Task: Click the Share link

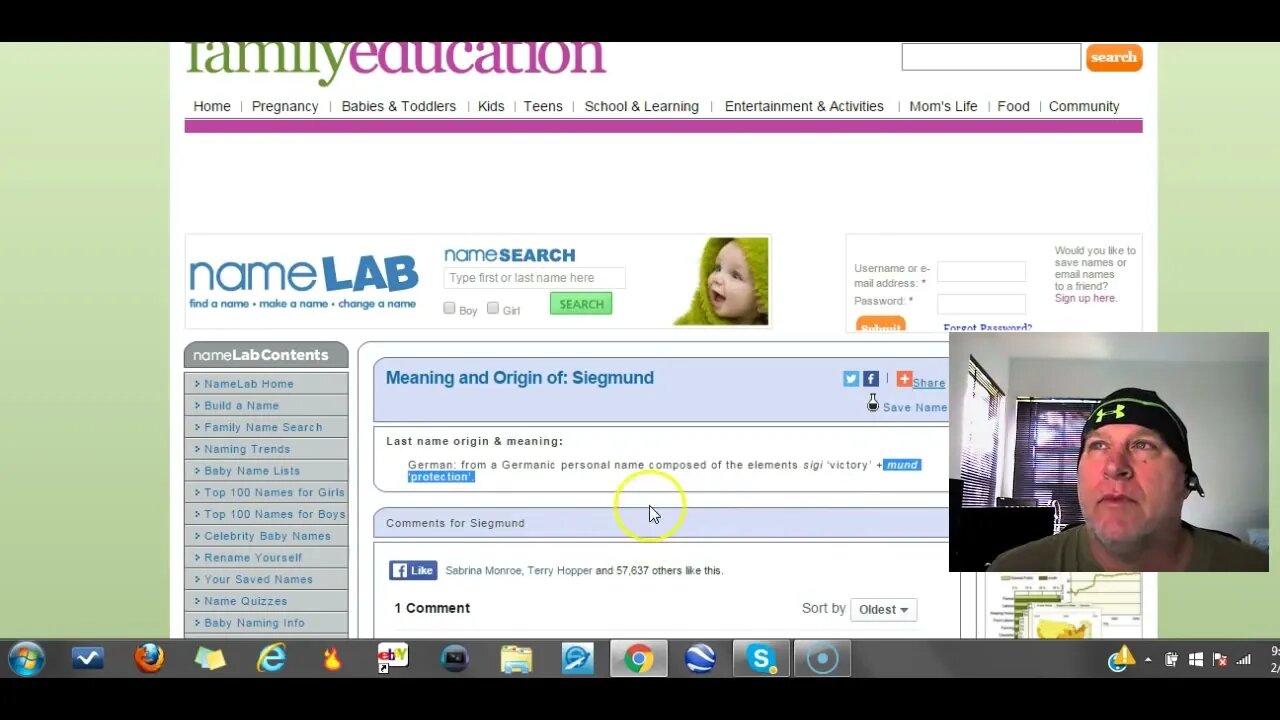Action: pos(929,382)
